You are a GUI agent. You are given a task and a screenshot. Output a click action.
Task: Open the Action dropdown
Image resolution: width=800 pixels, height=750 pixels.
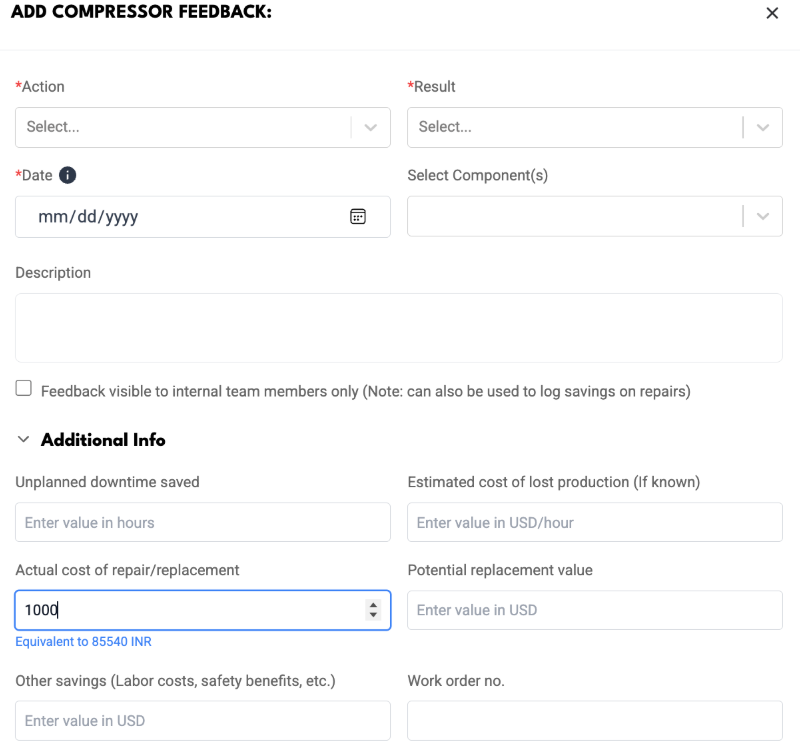tap(203, 128)
